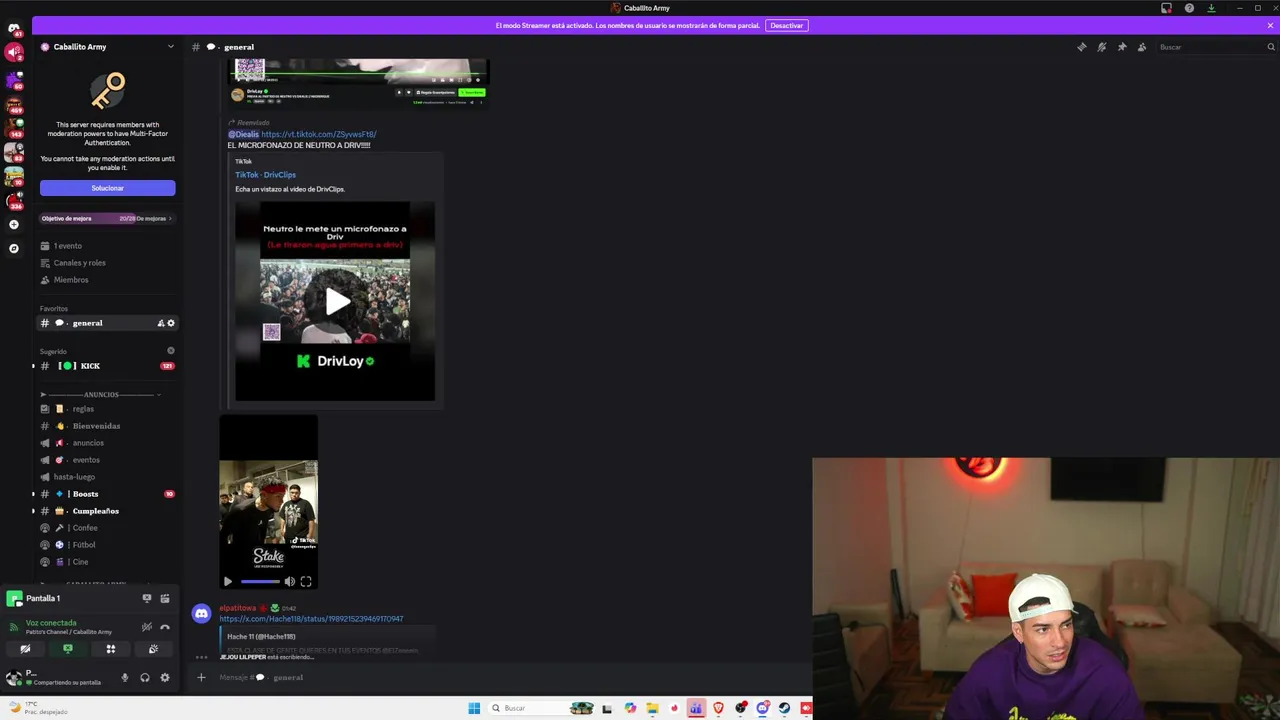The image size is (1280, 720).
Task: Dismiss the Sugerido section close icon
Action: click(x=171, y=351)
